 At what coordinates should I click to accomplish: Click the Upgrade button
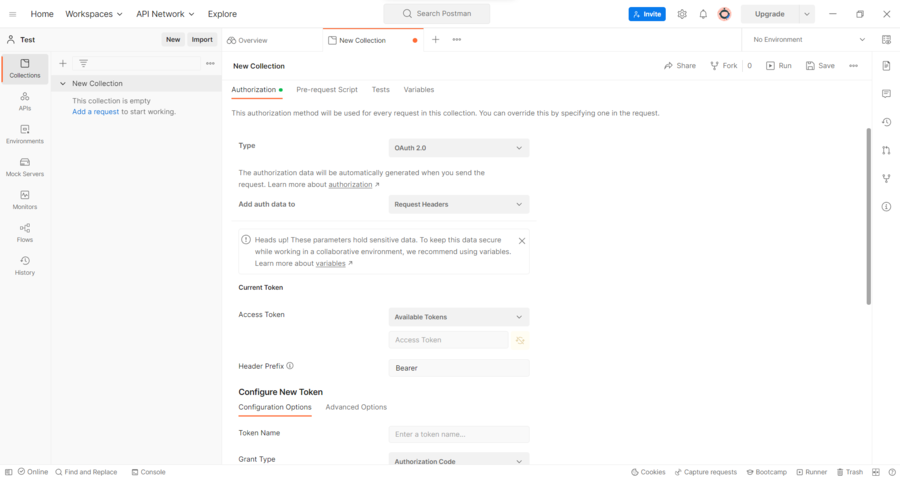point(770,14)
